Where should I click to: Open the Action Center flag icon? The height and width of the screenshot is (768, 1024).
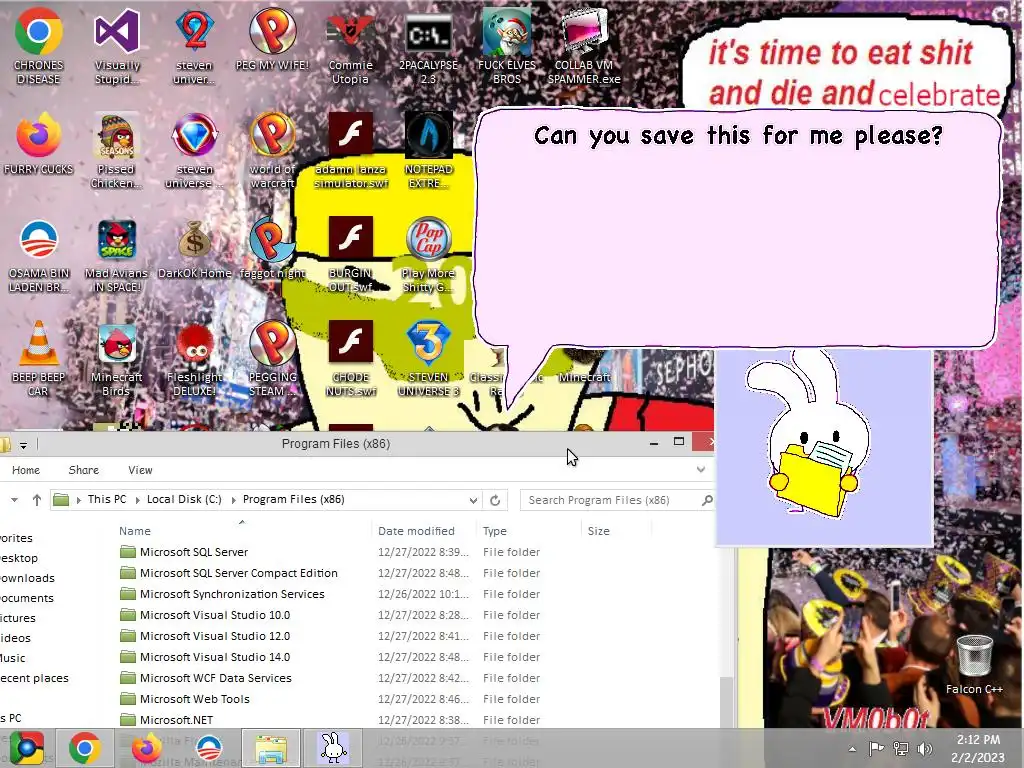(876, 748)
